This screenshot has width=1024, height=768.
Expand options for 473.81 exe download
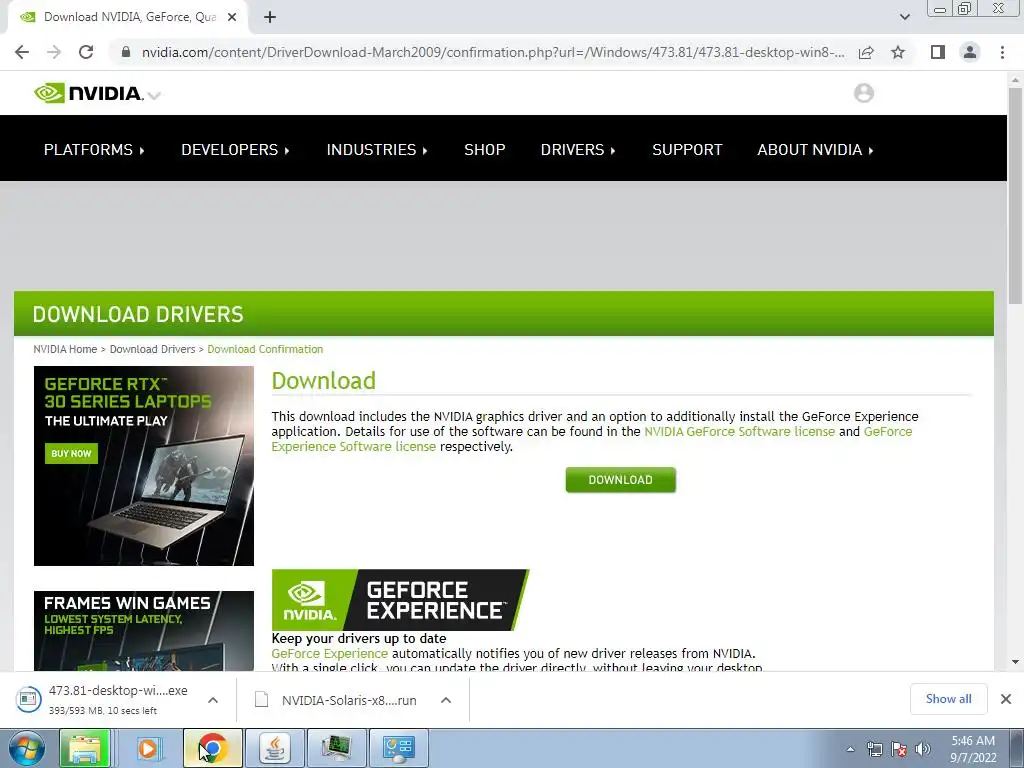click(x=213, y=700)
